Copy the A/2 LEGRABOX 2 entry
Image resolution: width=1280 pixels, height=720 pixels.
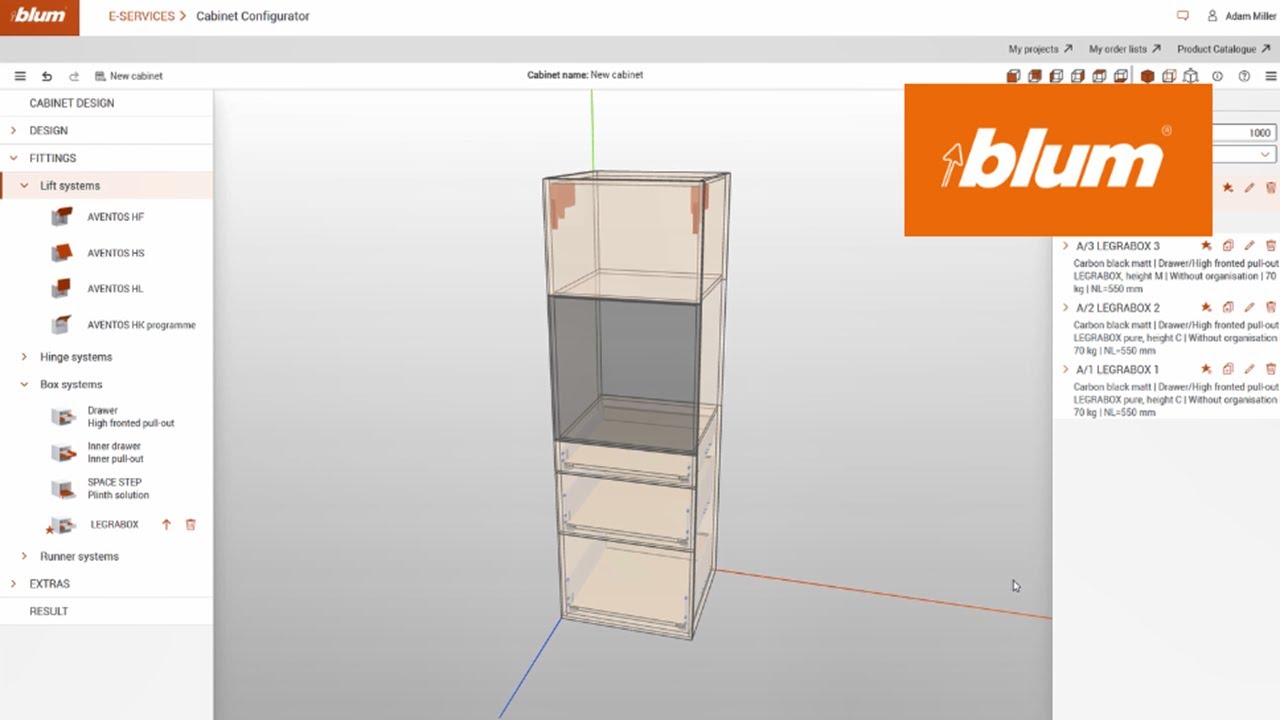pos(1228,308)
